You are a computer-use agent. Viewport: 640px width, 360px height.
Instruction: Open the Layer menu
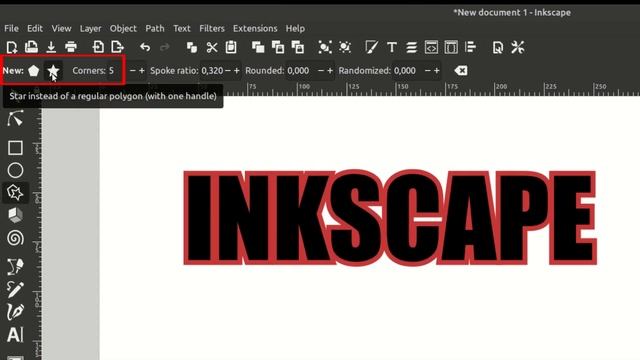click(x=90, y=29)
